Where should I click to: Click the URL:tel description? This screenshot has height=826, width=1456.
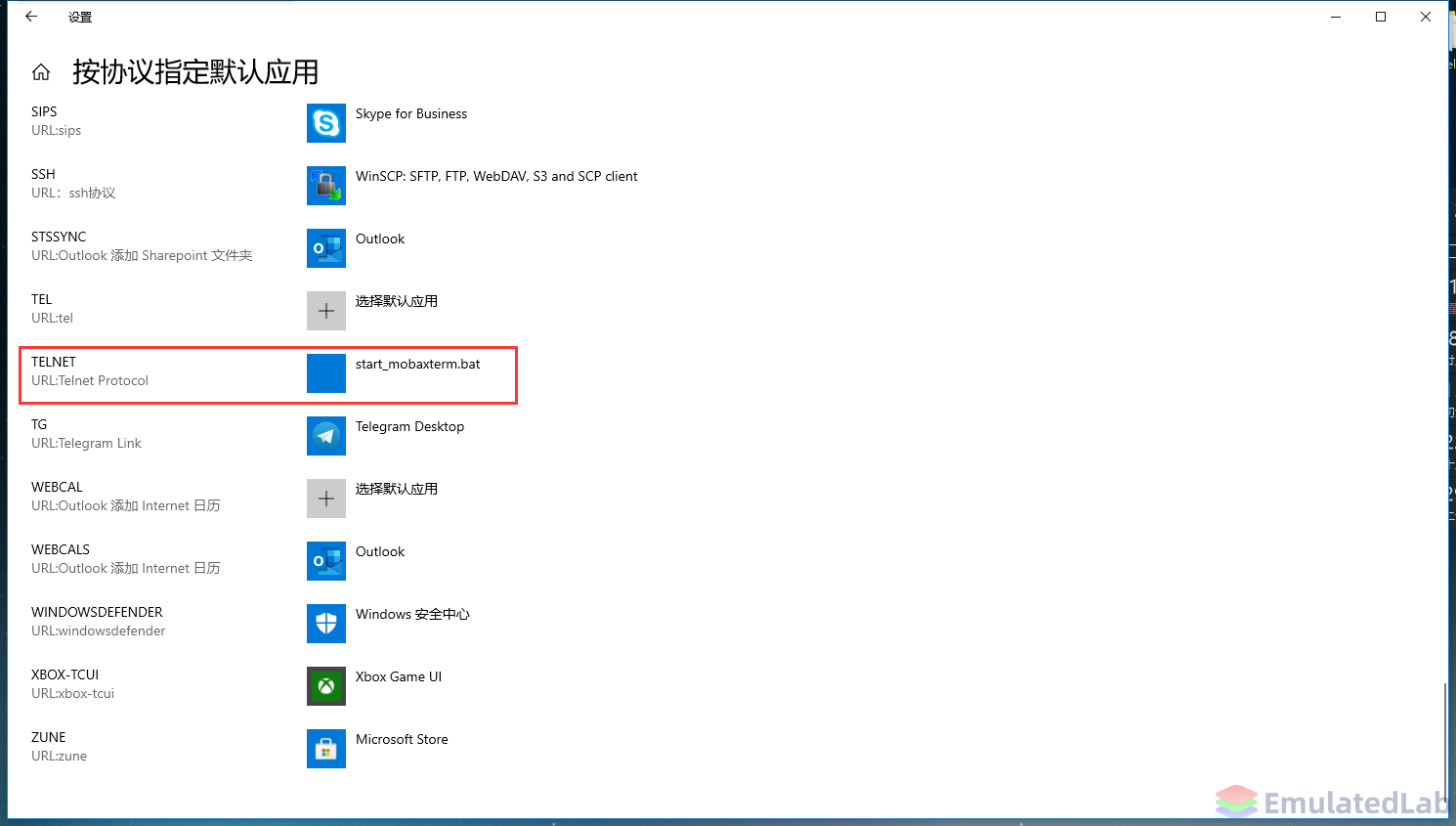(52, 318)
